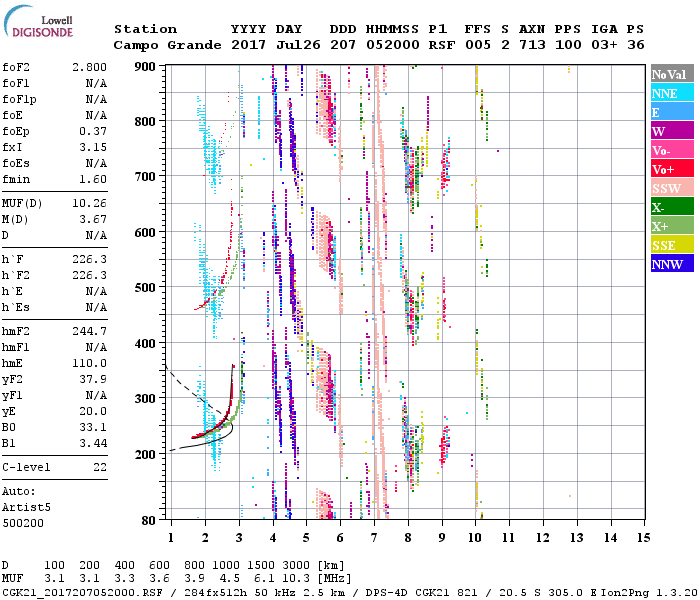Select the SSW pink legend entry
The width and height of the screenshot is (700, 600).
pos(672,188)
